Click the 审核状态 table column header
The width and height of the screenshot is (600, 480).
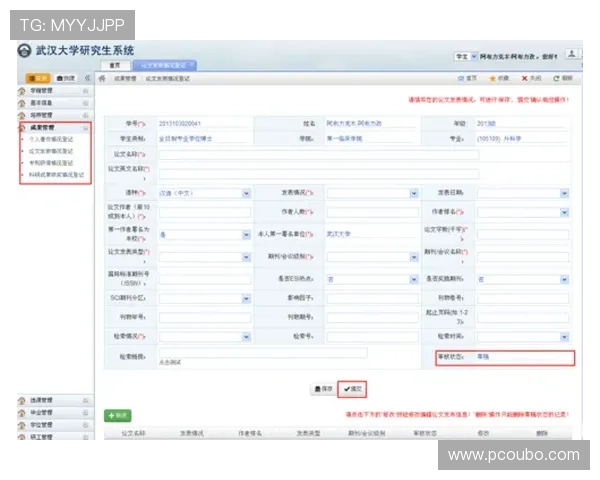[x=425, y=434]
